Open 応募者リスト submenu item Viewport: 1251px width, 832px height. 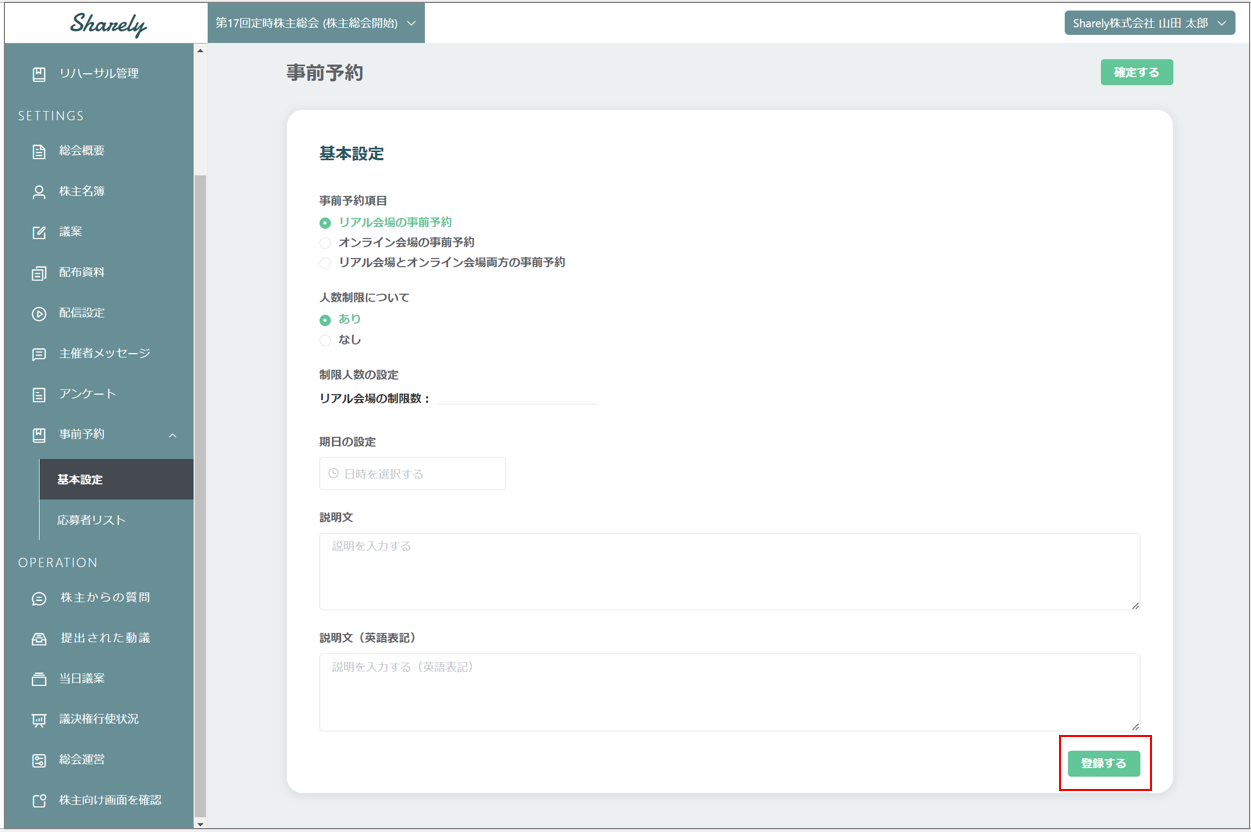point(91,520)
